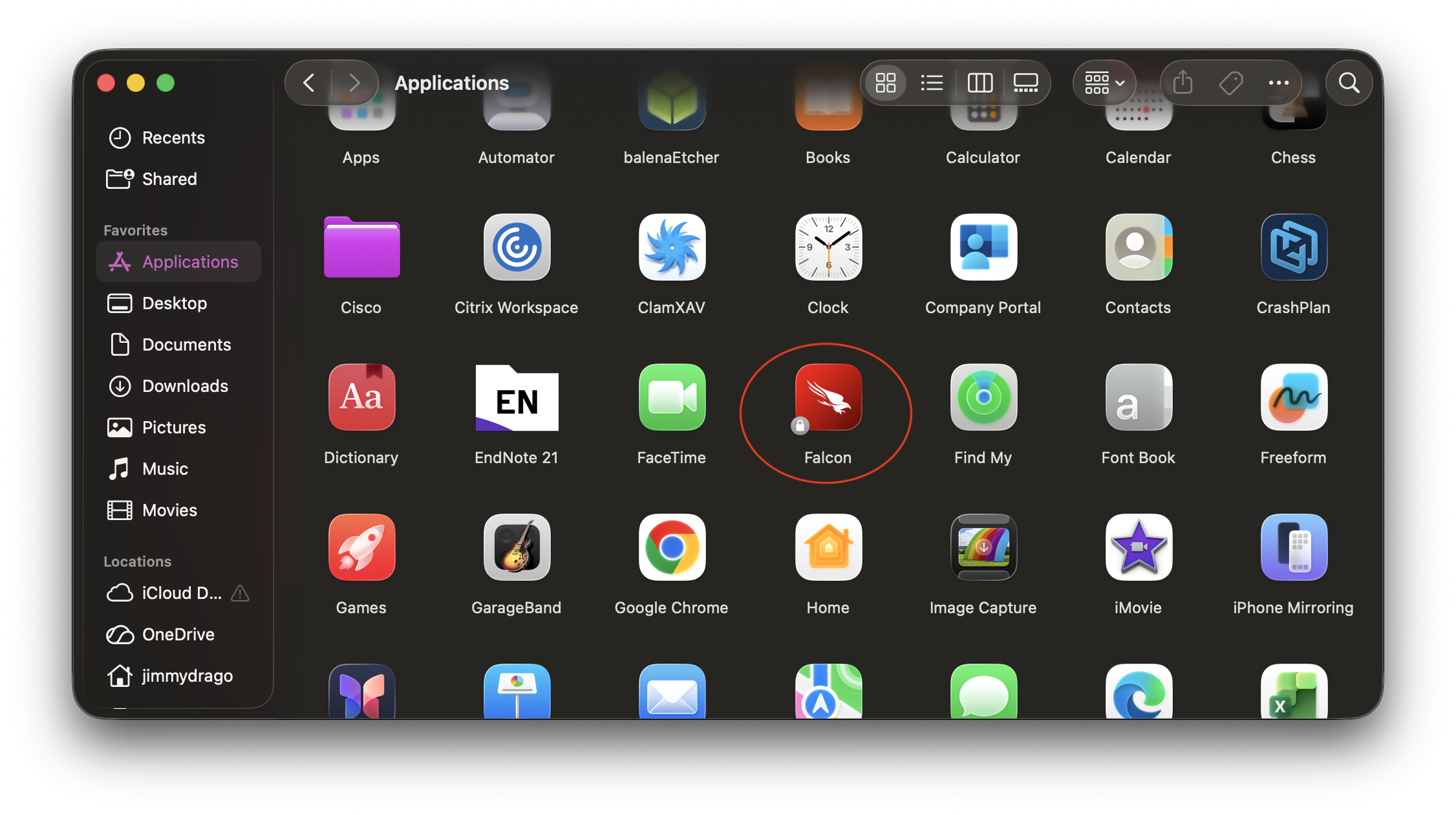Select the Messages speech bubble icon
The height and width of the screenshot is (815, 1456).
pyautogui.click(x=983, y=691)
